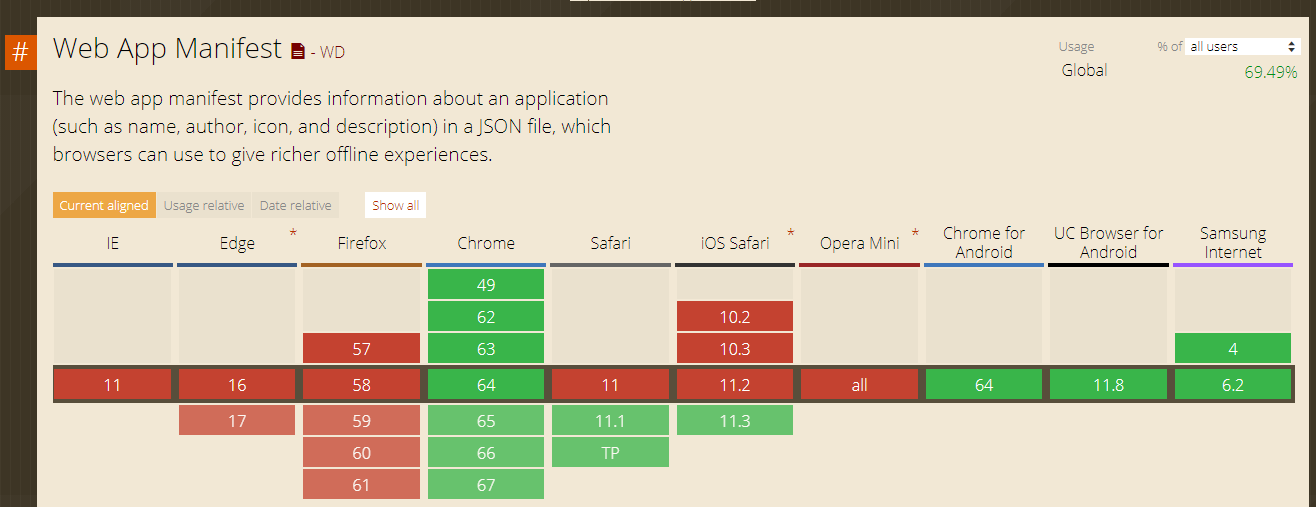The height and width of the screenshot is (507, 1316).
Task: Select the Samsung Internet 6.2 cell
Action: coord(1233,385)
